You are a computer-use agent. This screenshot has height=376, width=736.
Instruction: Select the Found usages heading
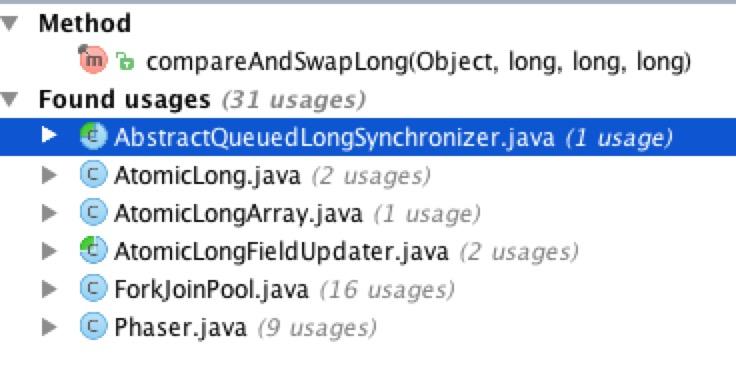(x=124, y=99)
